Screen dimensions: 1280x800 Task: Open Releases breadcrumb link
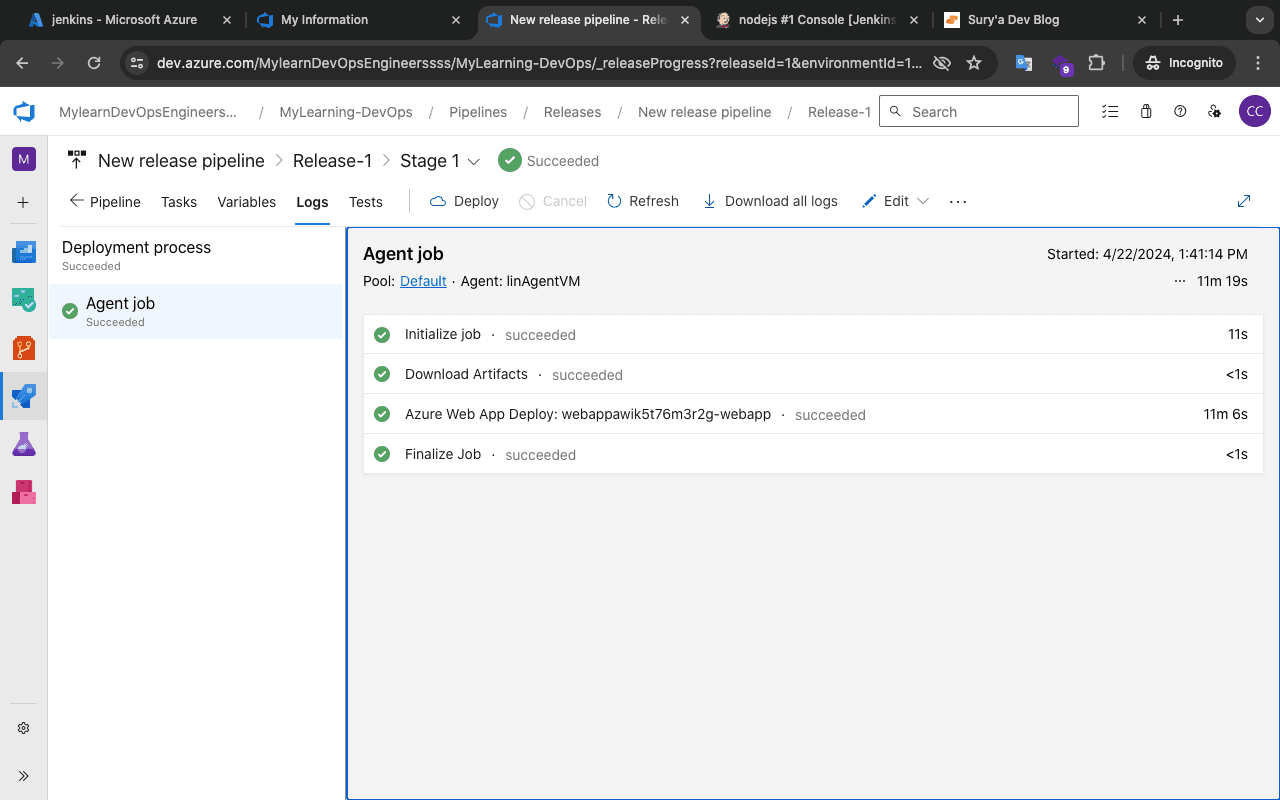point(572,112)
